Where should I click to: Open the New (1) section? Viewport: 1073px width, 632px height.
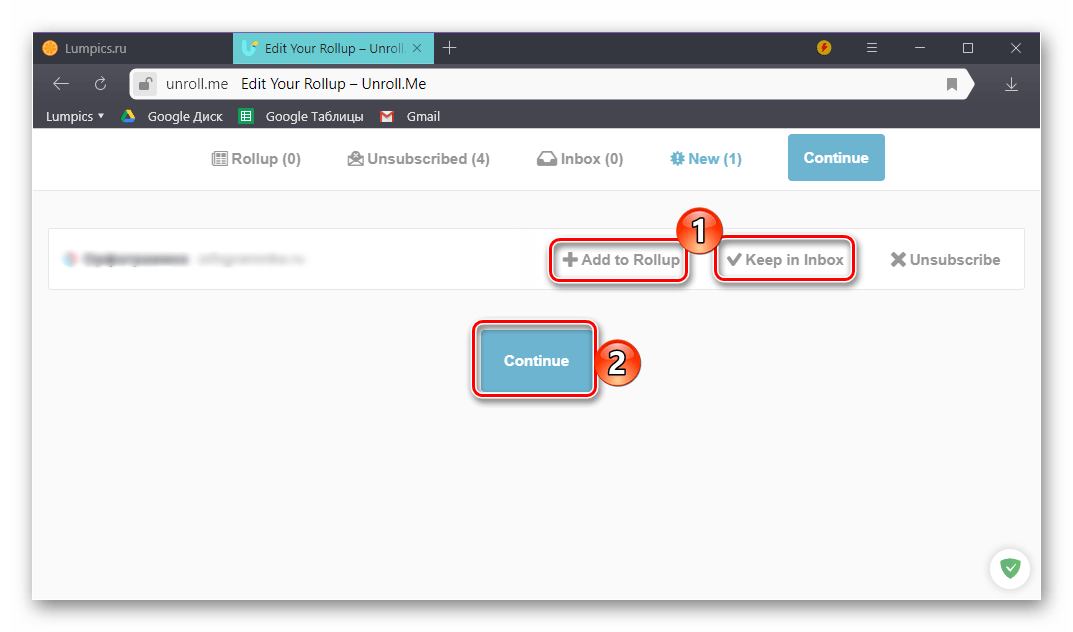706,158
